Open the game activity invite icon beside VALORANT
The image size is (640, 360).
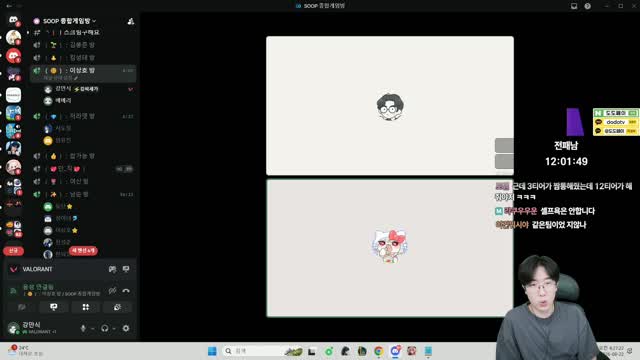point(113,269)
